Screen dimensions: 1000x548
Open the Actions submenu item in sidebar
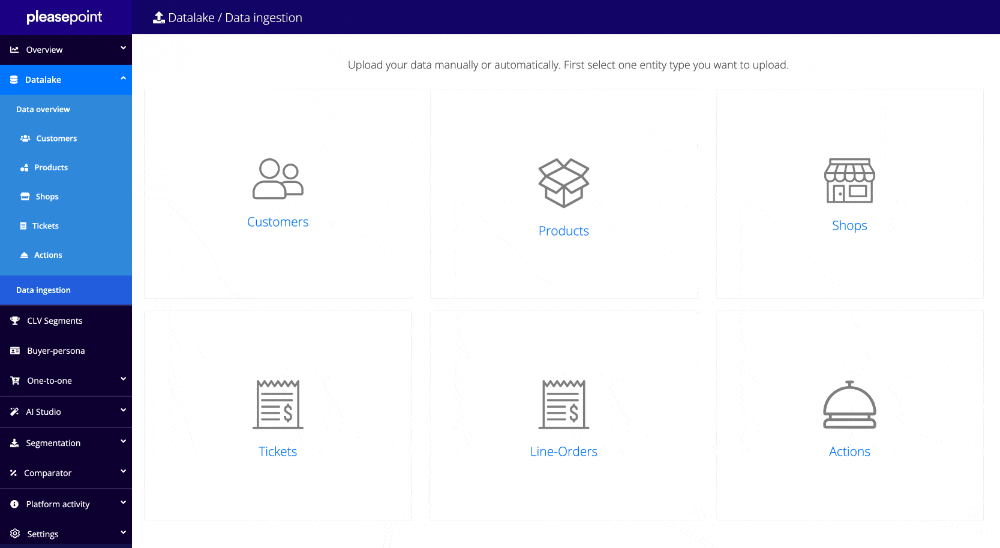click(x=48, y=255)
